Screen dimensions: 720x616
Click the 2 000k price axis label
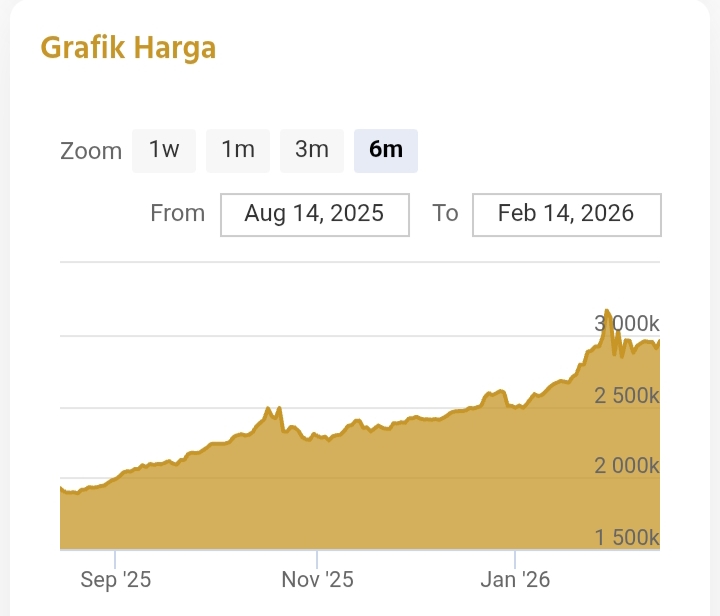tap(627, 467)
